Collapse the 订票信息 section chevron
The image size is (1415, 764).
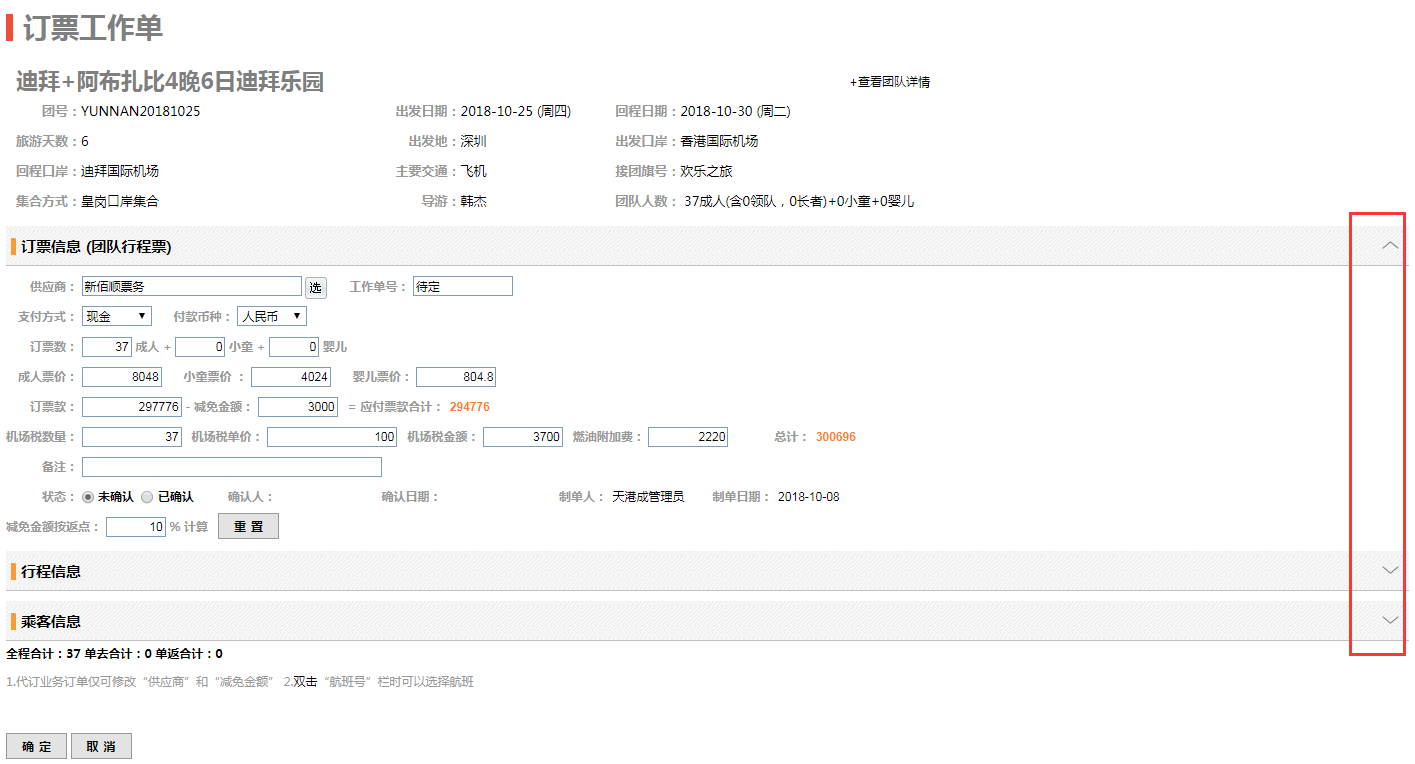click(1389, 245)
